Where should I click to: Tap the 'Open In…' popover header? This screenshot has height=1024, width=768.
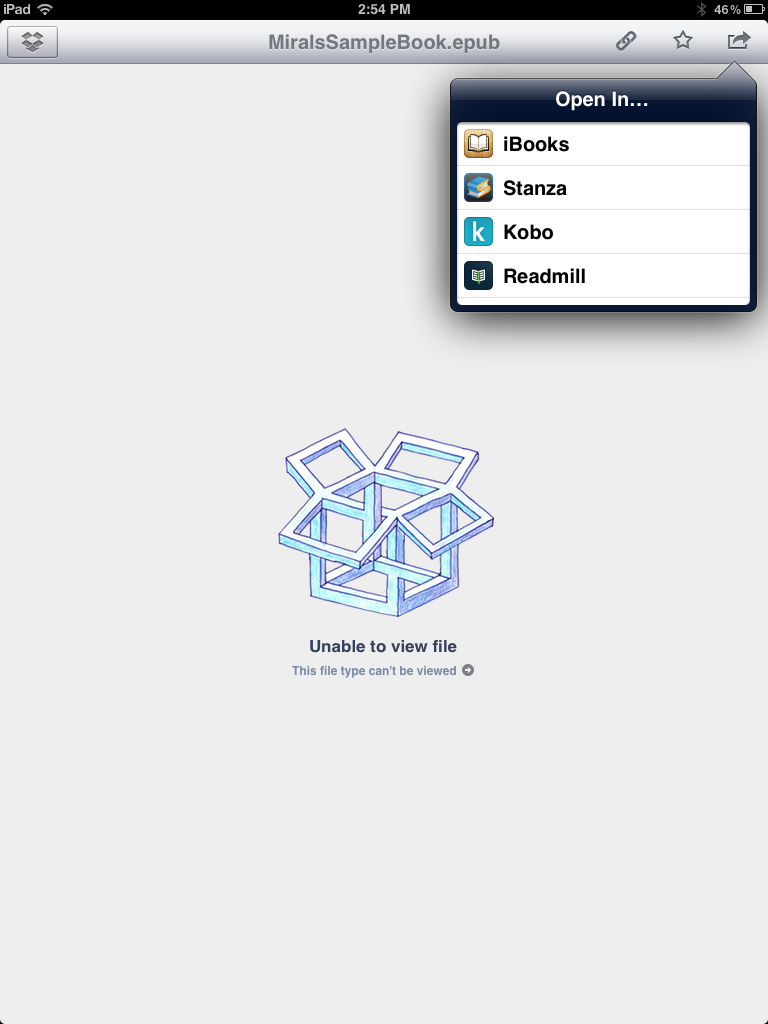pos(602,99)
